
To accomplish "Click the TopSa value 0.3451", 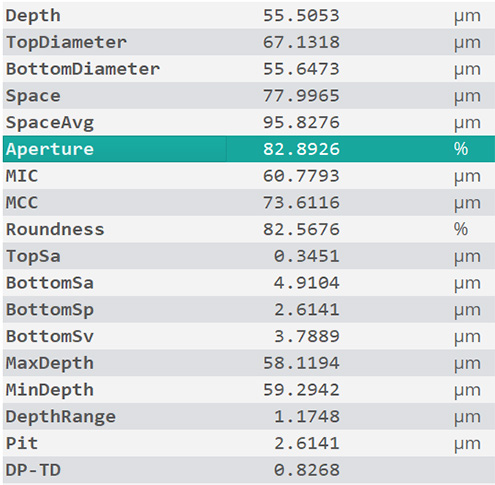I will pos(307,256).
